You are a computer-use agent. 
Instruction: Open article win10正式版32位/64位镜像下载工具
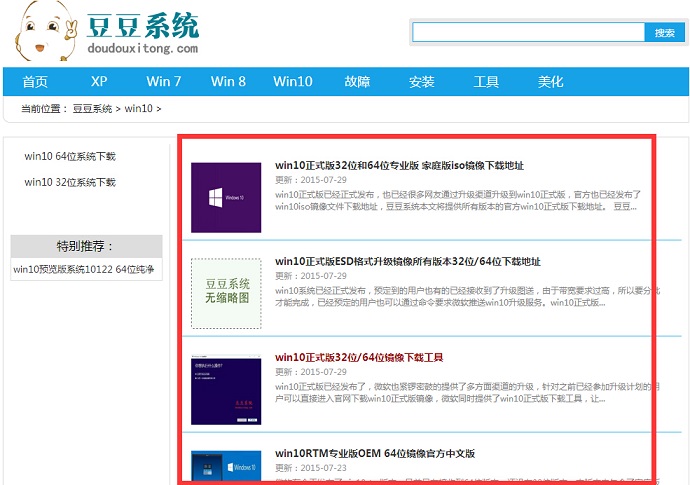[x=359, y=357]
